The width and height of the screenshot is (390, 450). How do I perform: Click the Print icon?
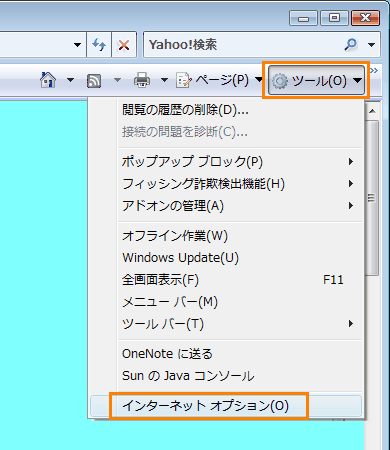coord(142,81)
